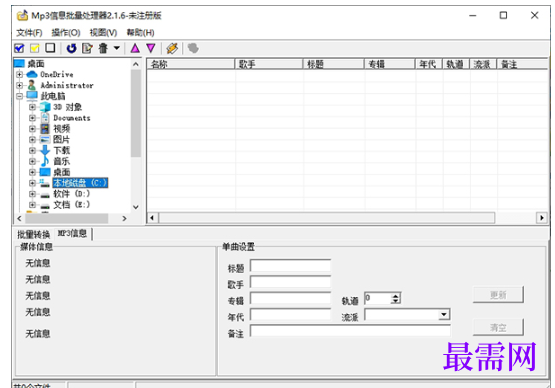555x388 pixels.
Task: Click the Winamp lightning bolt play icon
Action: pos(172,48)
